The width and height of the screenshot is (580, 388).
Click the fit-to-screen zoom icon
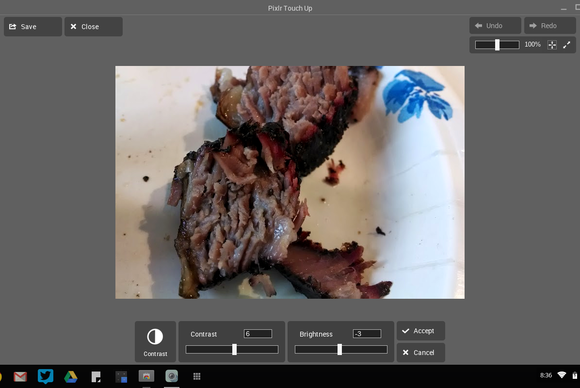[x=552, y=45]
